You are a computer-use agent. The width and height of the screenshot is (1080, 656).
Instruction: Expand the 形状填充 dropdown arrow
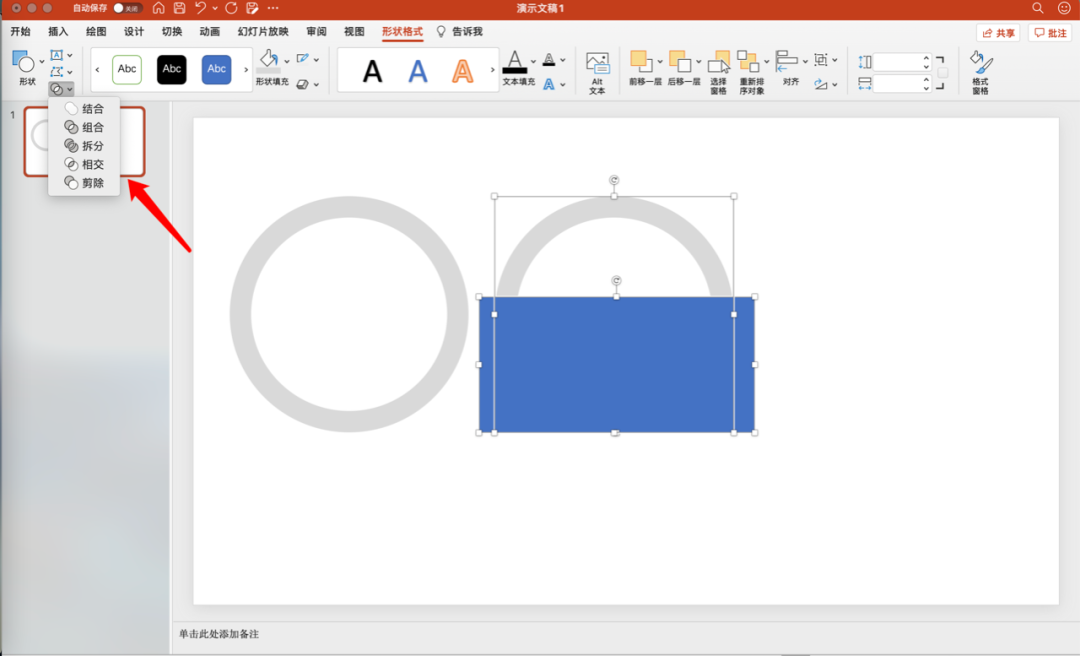pos(287,61)
